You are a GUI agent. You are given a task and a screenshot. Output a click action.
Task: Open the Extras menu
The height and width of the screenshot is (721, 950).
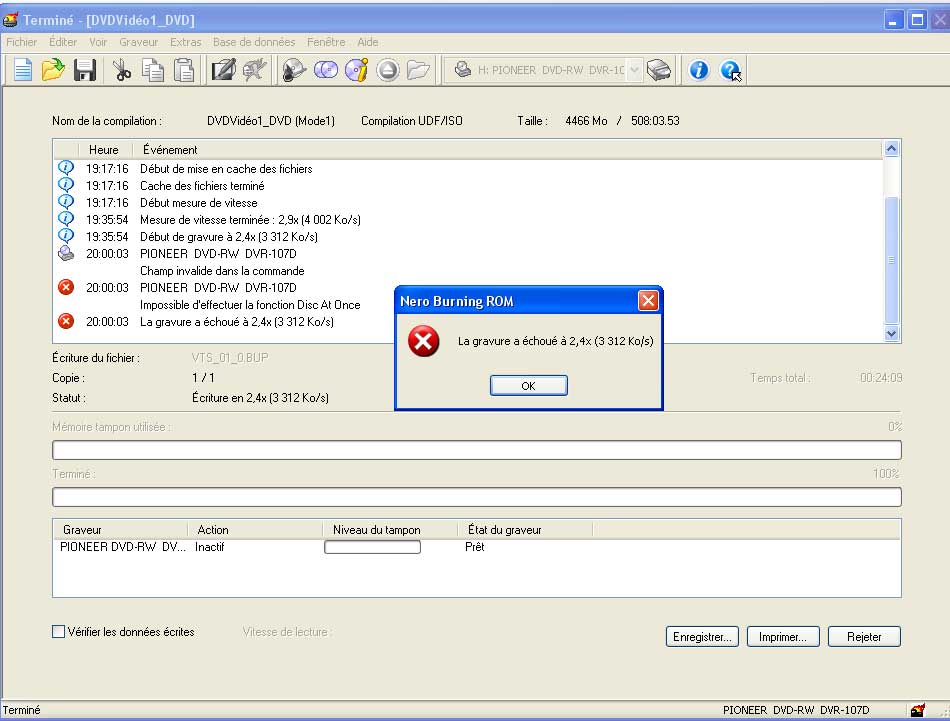185,42
